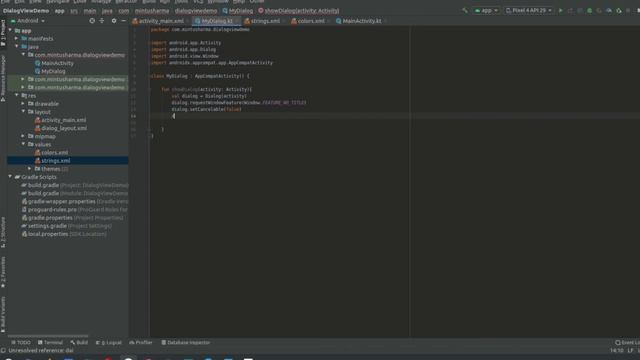This screenshot has width=640, height=360.
Task: Collapse the Gradle Scripts node
Action: coord(10,177)
